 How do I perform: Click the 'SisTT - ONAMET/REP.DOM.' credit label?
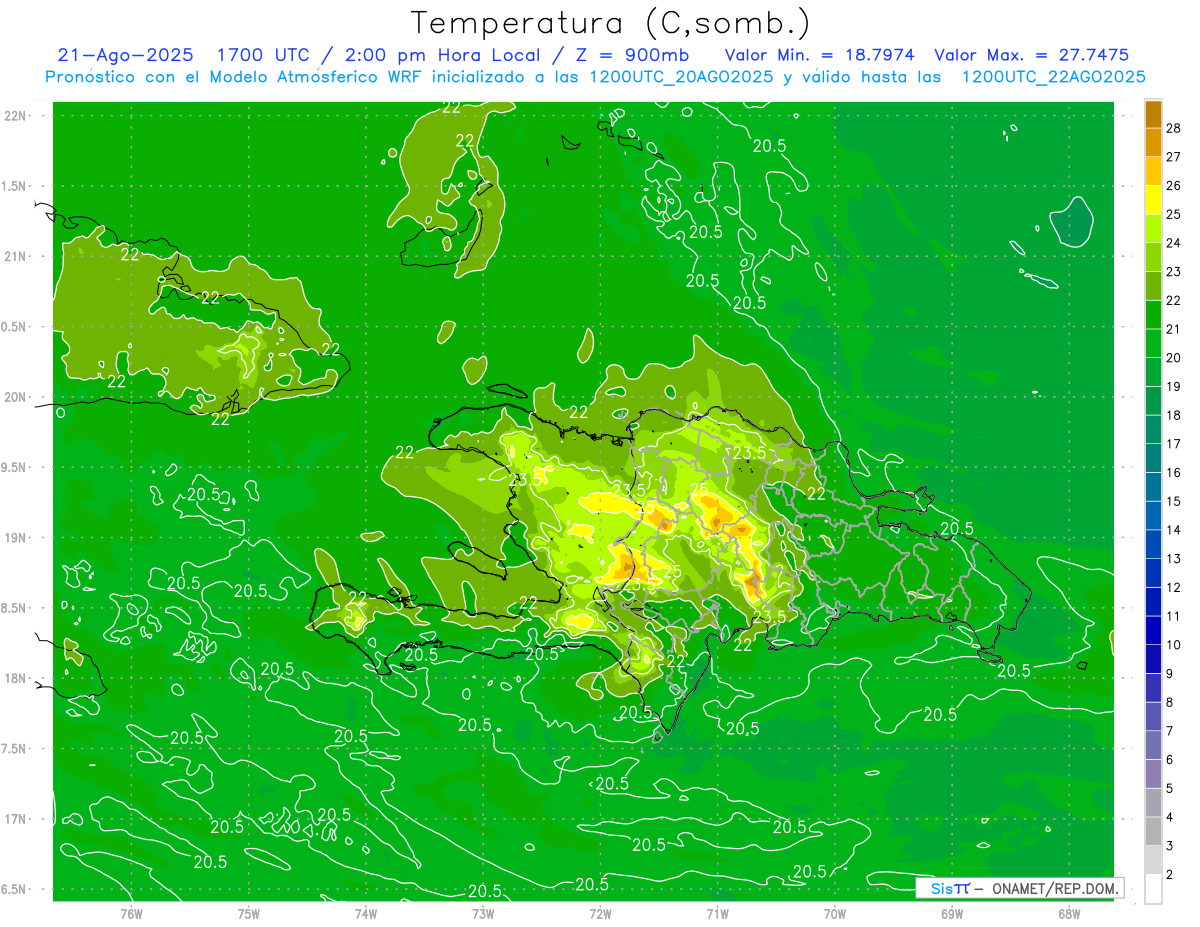(x=1019, y=888)
